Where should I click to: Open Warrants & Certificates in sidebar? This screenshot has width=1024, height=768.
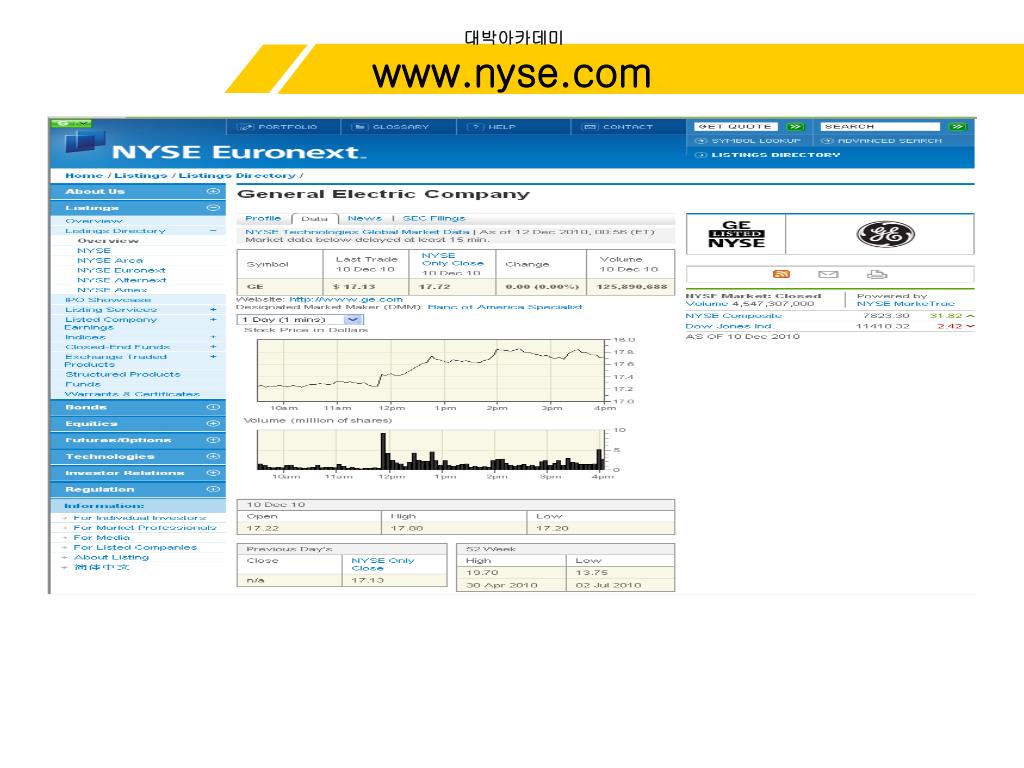pyautogui.click(x=132, y=394)
